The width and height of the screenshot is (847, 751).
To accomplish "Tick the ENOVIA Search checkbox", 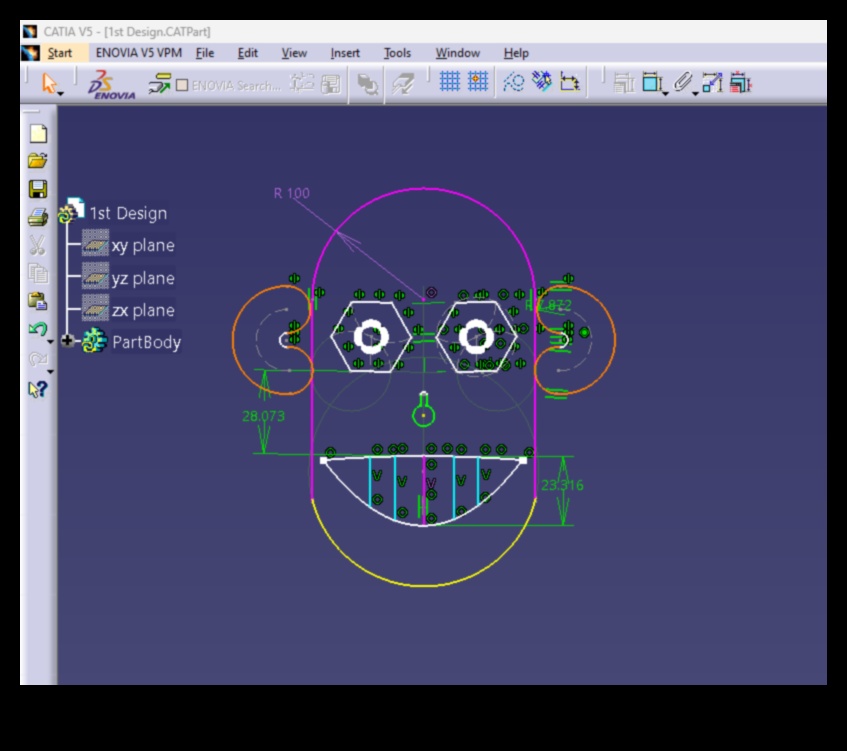I will 182,86.
